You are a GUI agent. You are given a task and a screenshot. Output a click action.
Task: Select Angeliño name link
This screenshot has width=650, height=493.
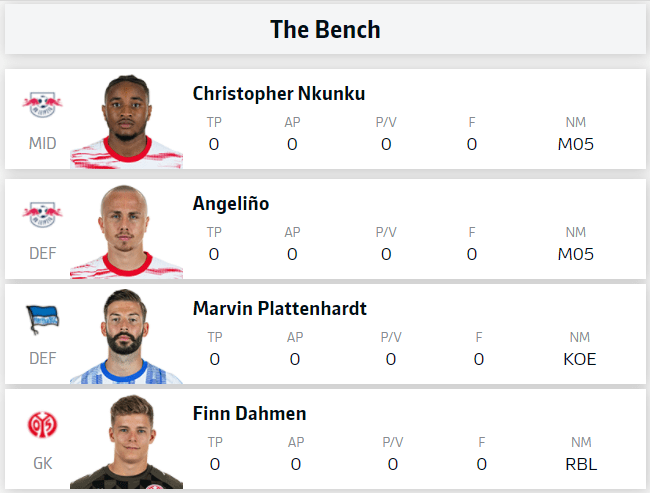click(x=231, y=204)
